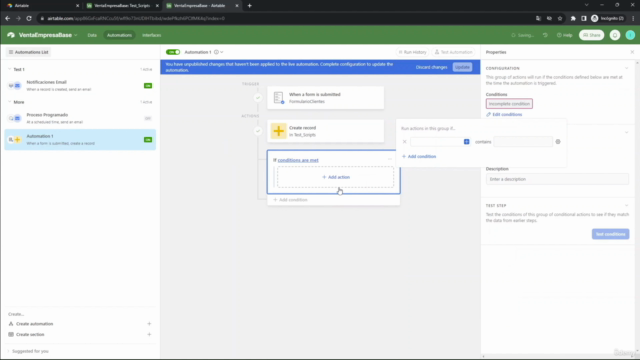
Task: Open the contains operator dropdown
Action: (483, 142)
